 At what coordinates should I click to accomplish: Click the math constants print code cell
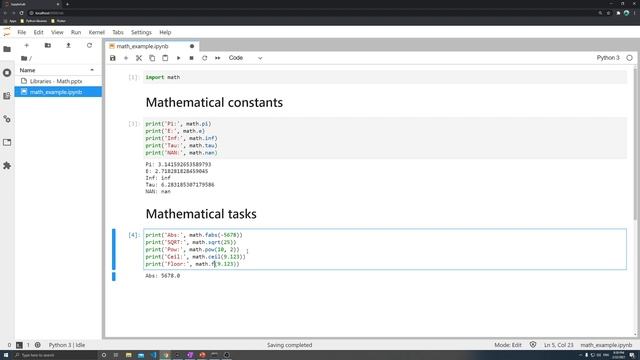(x=384, y=138)
